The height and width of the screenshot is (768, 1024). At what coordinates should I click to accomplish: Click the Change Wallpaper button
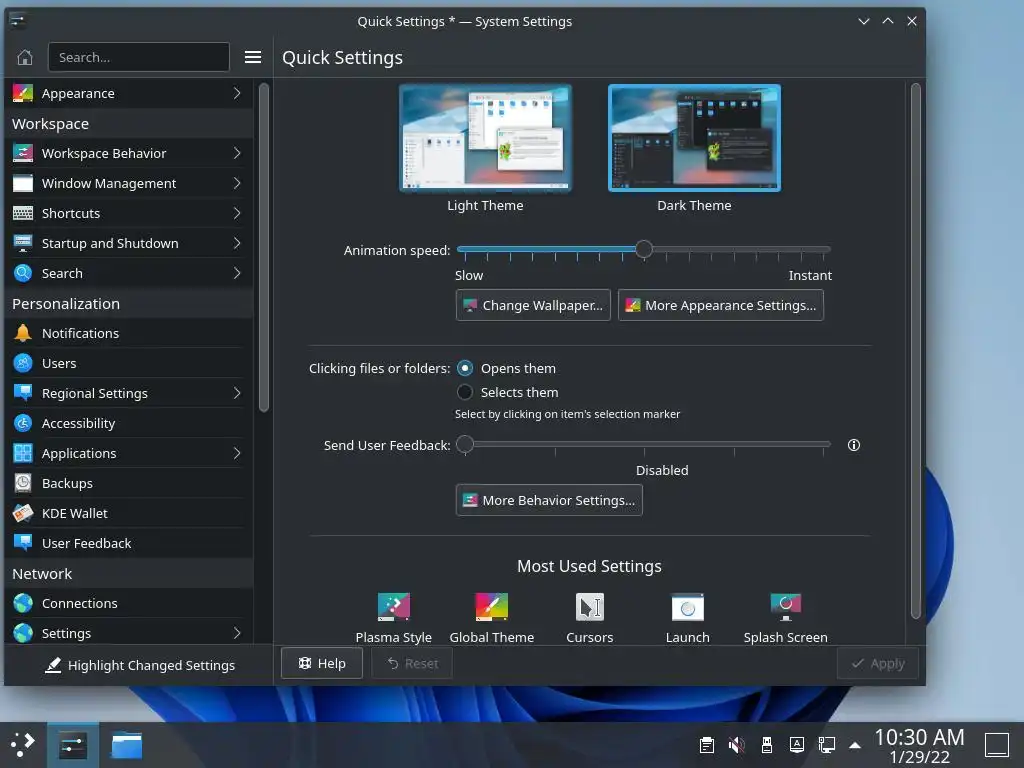point(533,305)
